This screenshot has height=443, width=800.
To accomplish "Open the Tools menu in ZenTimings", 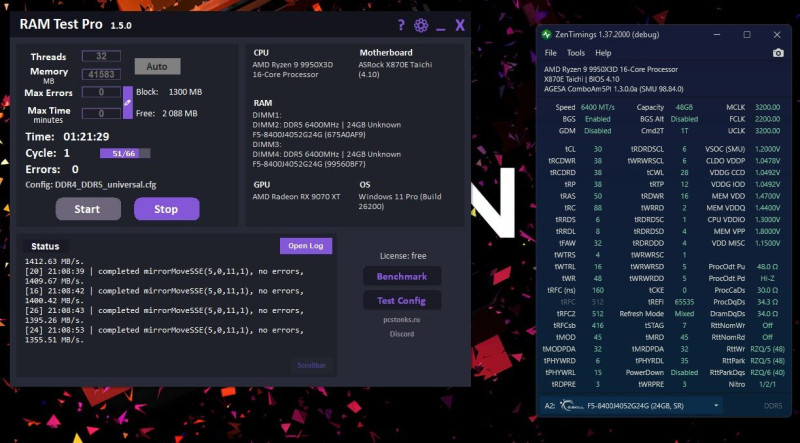I will 576,53.
